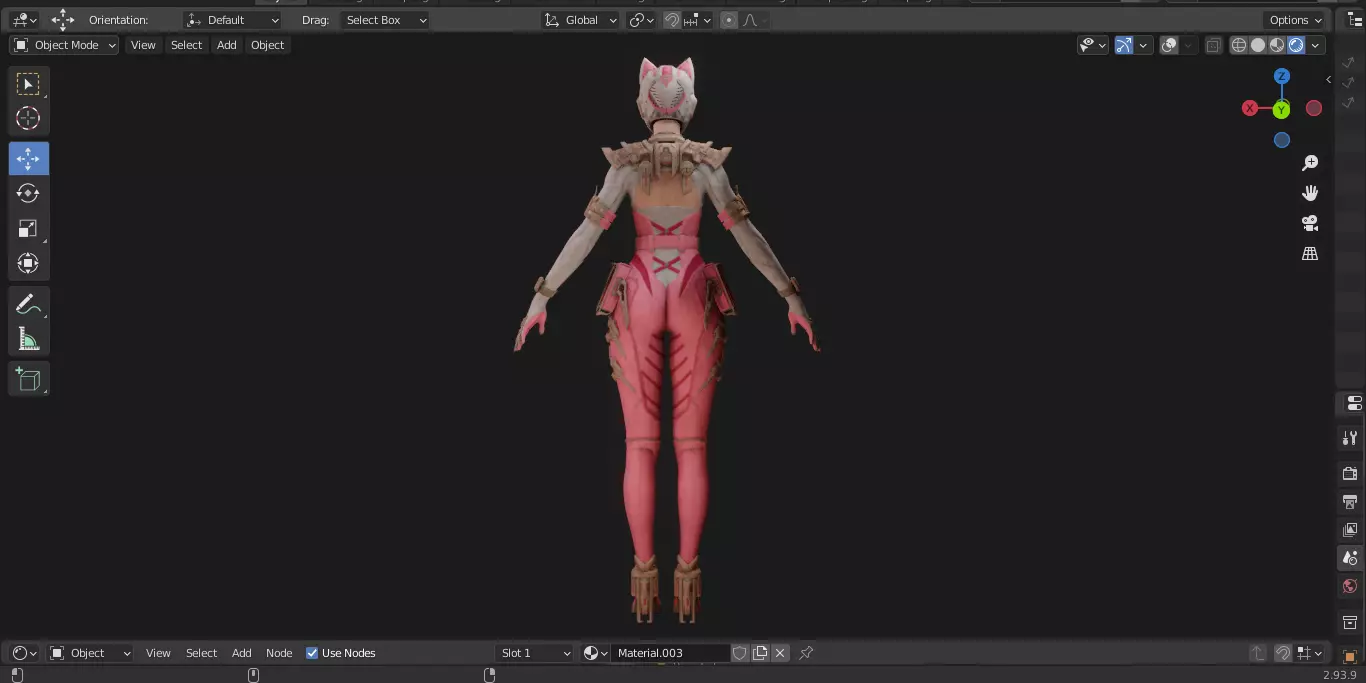The width and height of the screenshot is (1366, 683).
Task: Open the pivot point dropdown
Action: tap(641, 20)
